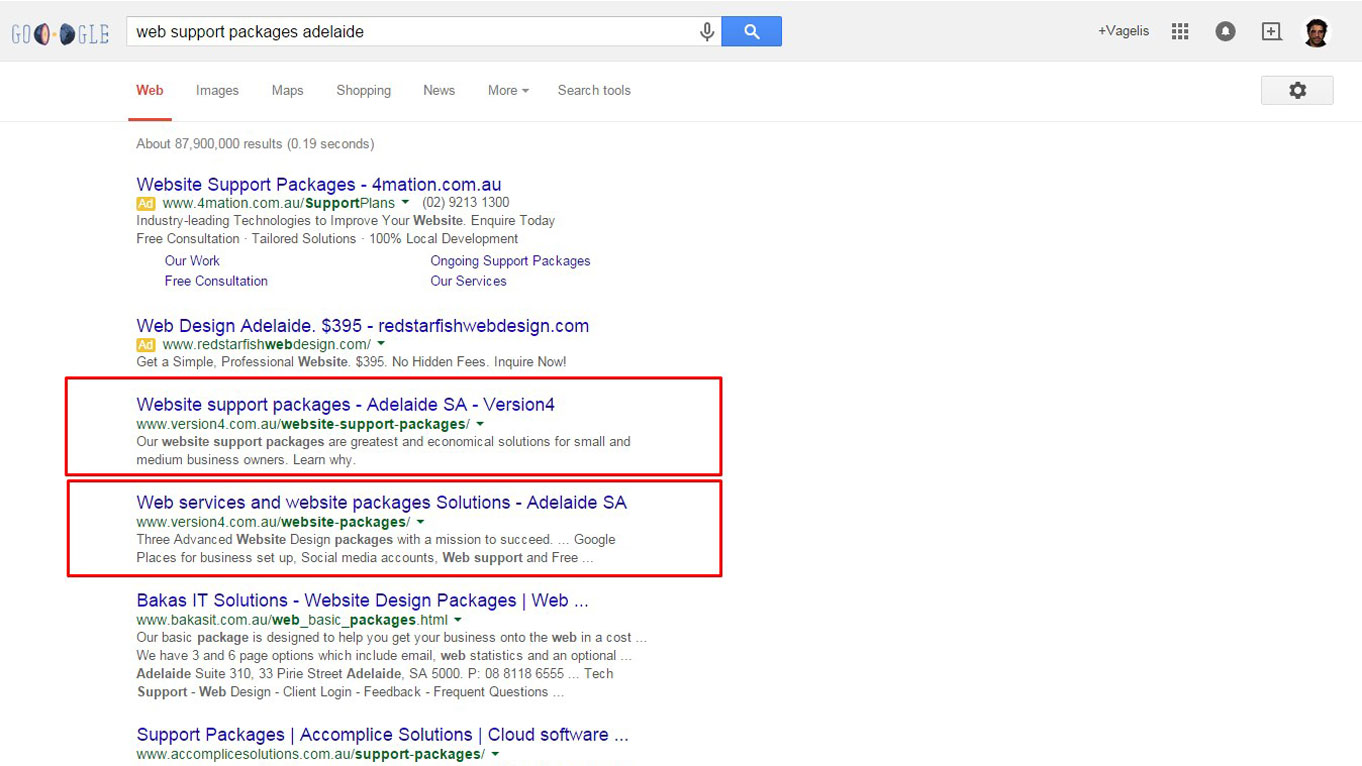Open the notifications bell icon
The image size is (1362, 766).
click(x=1225, y=32)
